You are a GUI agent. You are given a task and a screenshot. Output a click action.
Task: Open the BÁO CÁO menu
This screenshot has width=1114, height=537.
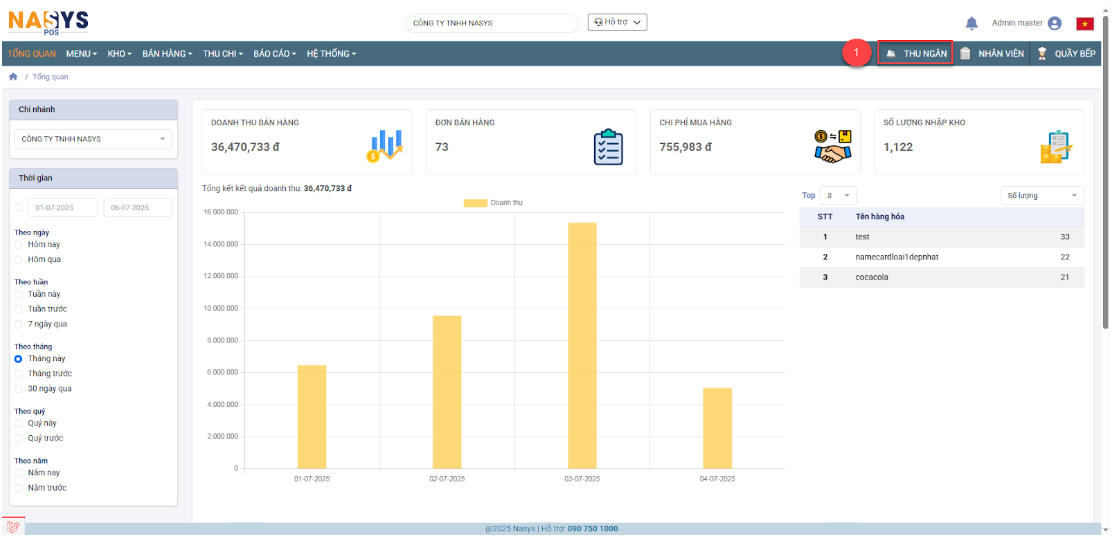tap(276, 53)
